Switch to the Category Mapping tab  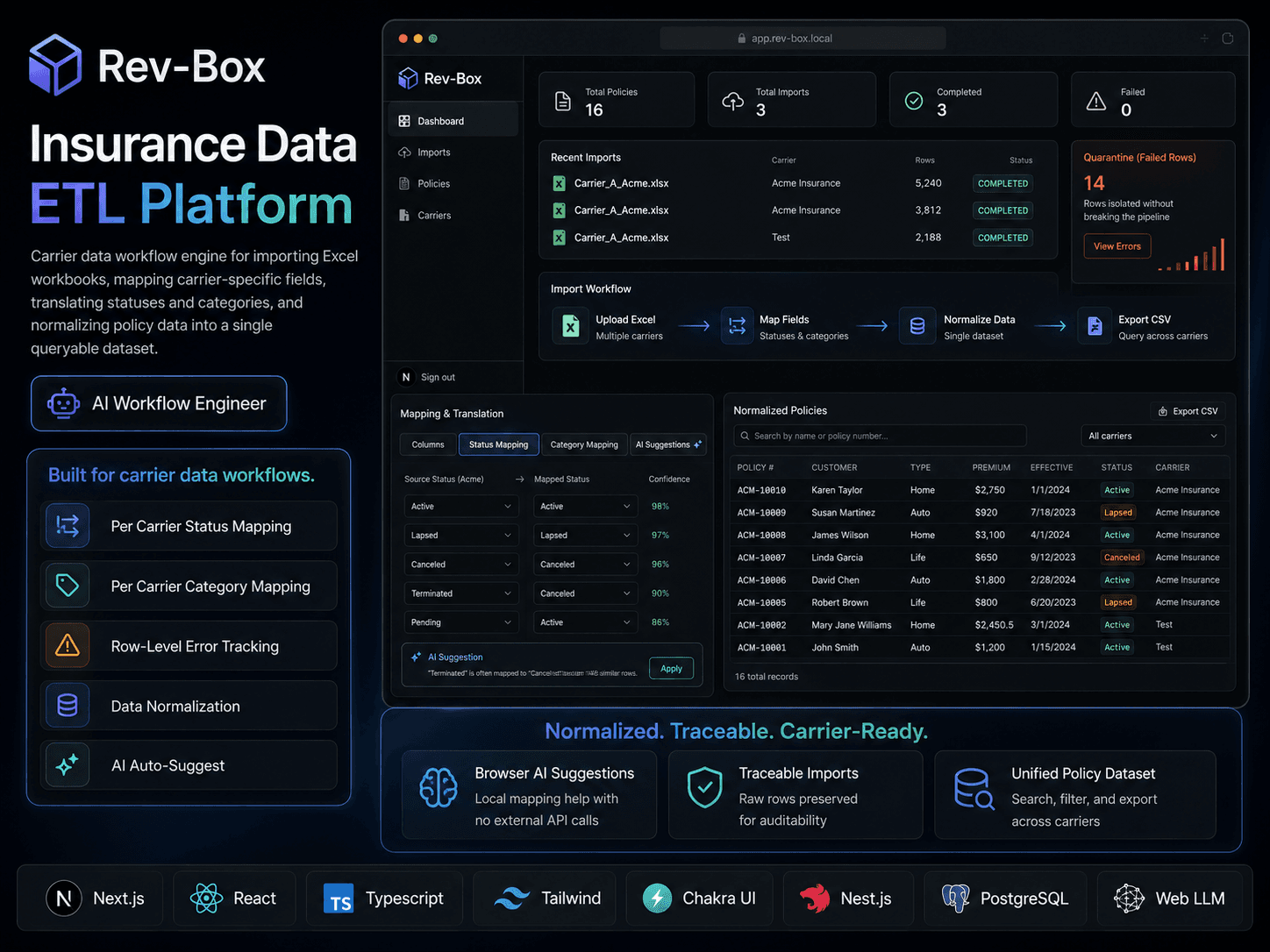click(584, 444)
